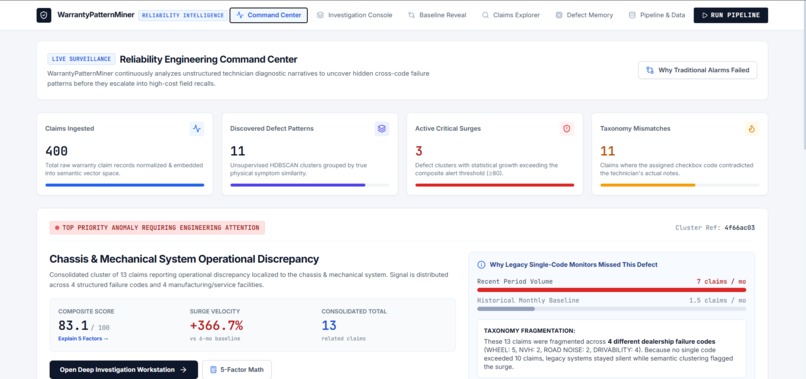The image size is (806, 379).
Task: Click the cluster ref value 4f66ac03
Action: (x=739, y=227)
